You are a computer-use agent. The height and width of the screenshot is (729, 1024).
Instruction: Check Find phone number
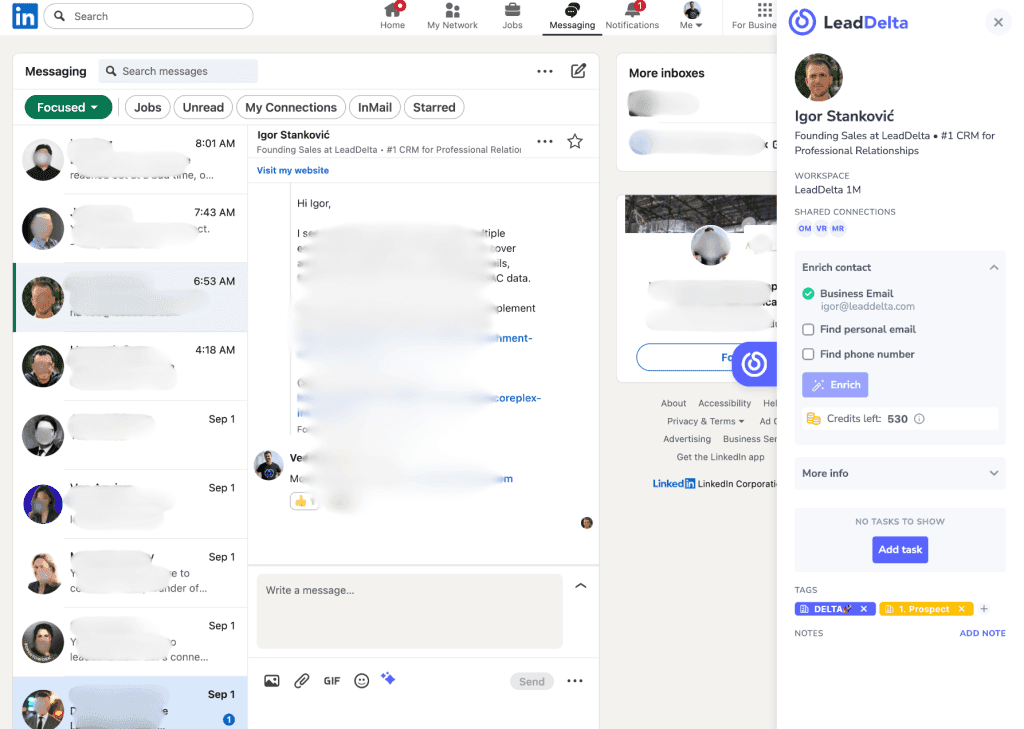click(808, 354)
